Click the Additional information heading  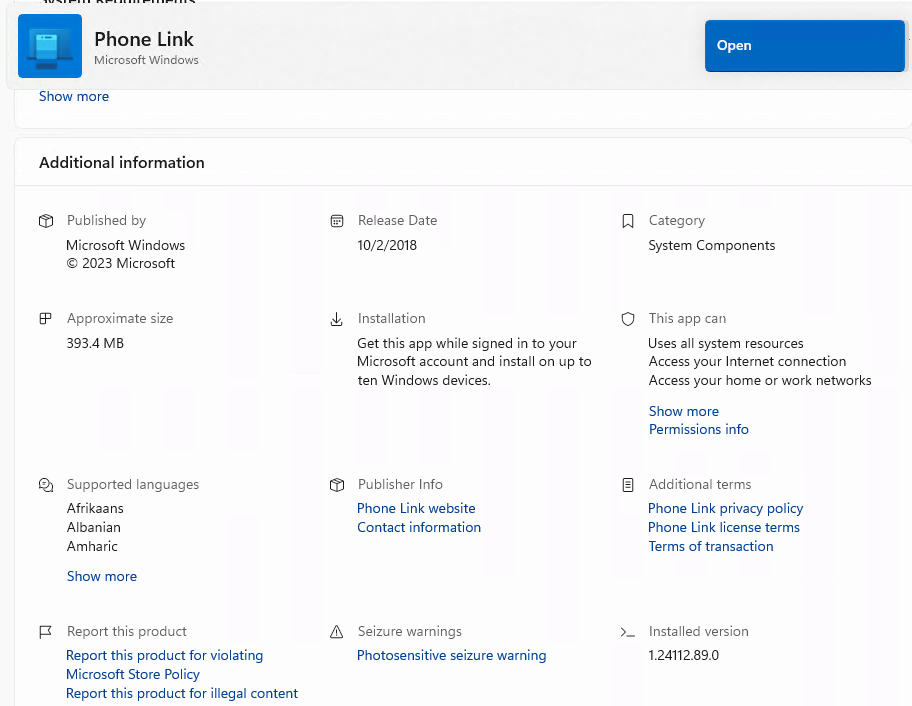[x=122, y=163]
